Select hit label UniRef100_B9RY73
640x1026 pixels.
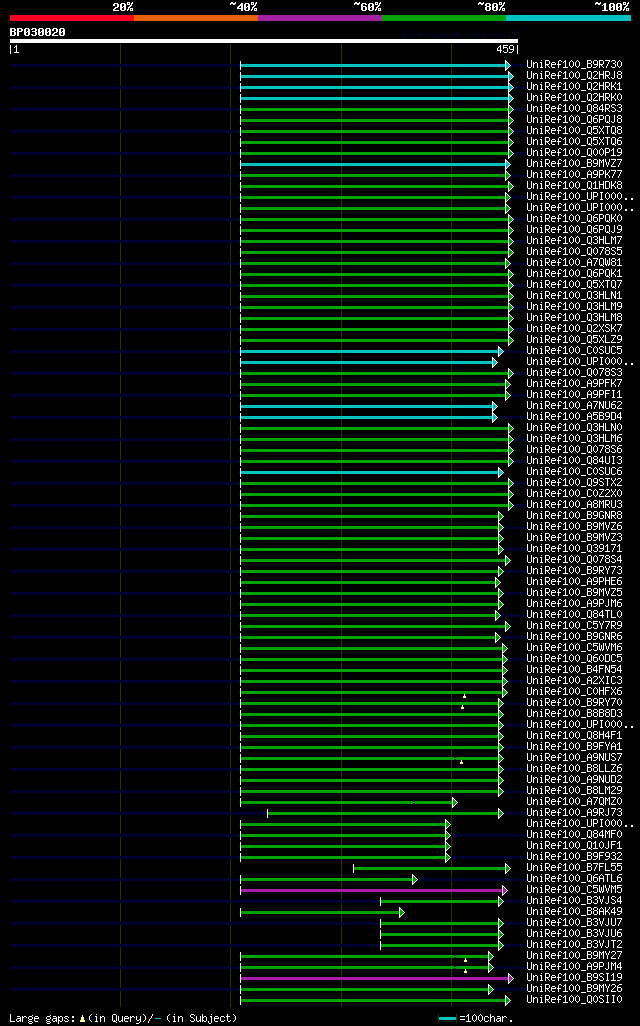[575, 570]
